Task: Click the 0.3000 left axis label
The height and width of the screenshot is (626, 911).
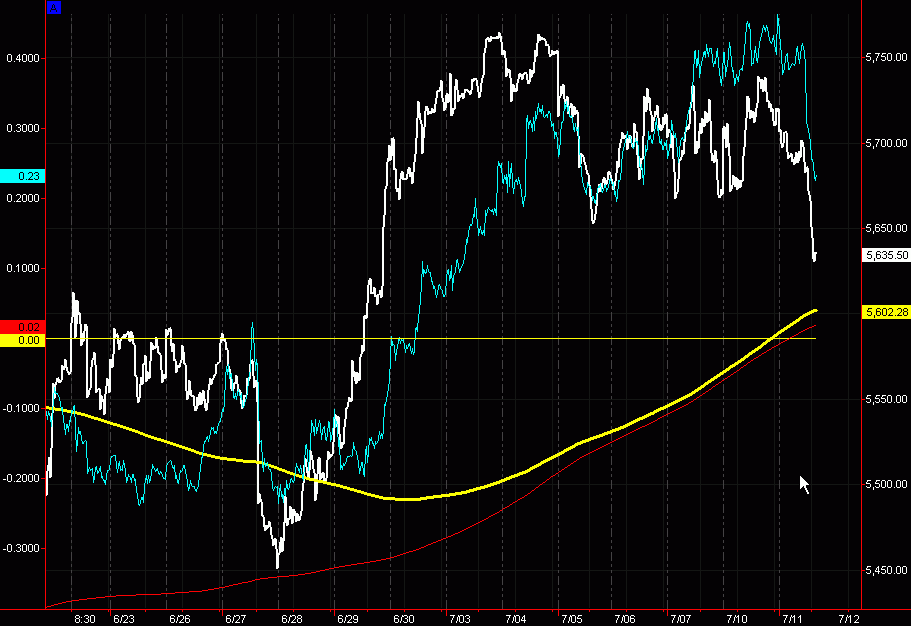Action: pyautogui.click(x=23, y=128)
